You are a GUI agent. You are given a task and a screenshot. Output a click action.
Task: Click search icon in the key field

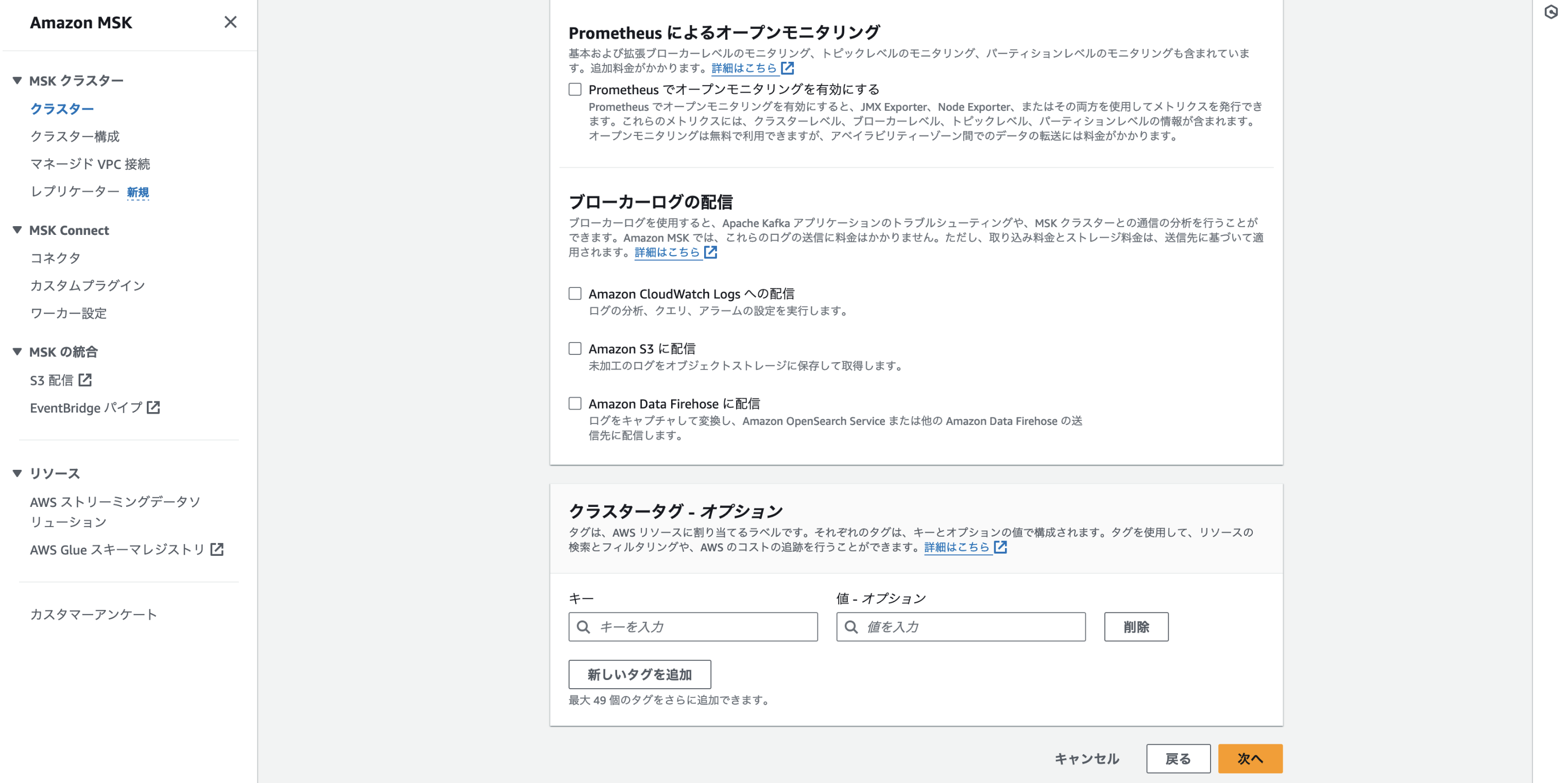583,626
